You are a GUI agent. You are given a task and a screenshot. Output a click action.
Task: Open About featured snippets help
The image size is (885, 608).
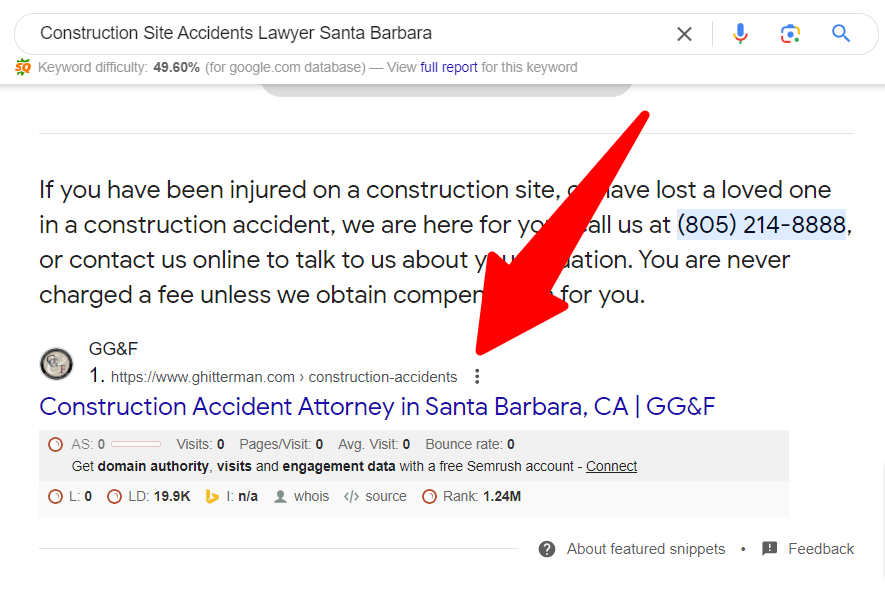[633, 549]
